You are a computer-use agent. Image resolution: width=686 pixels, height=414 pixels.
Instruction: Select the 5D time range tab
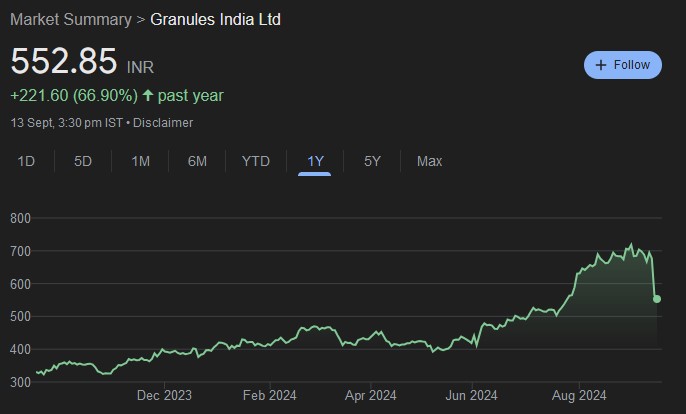click(83, 161)
